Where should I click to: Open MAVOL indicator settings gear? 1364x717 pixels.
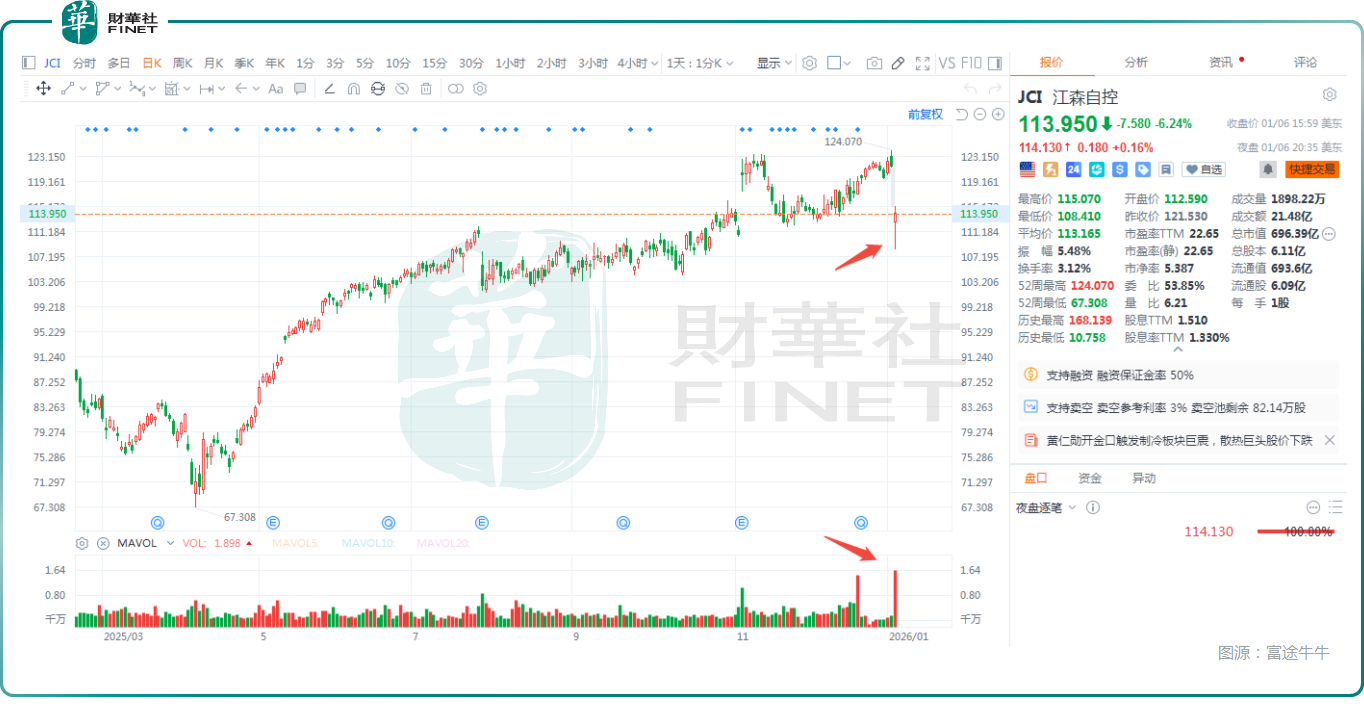83,543
